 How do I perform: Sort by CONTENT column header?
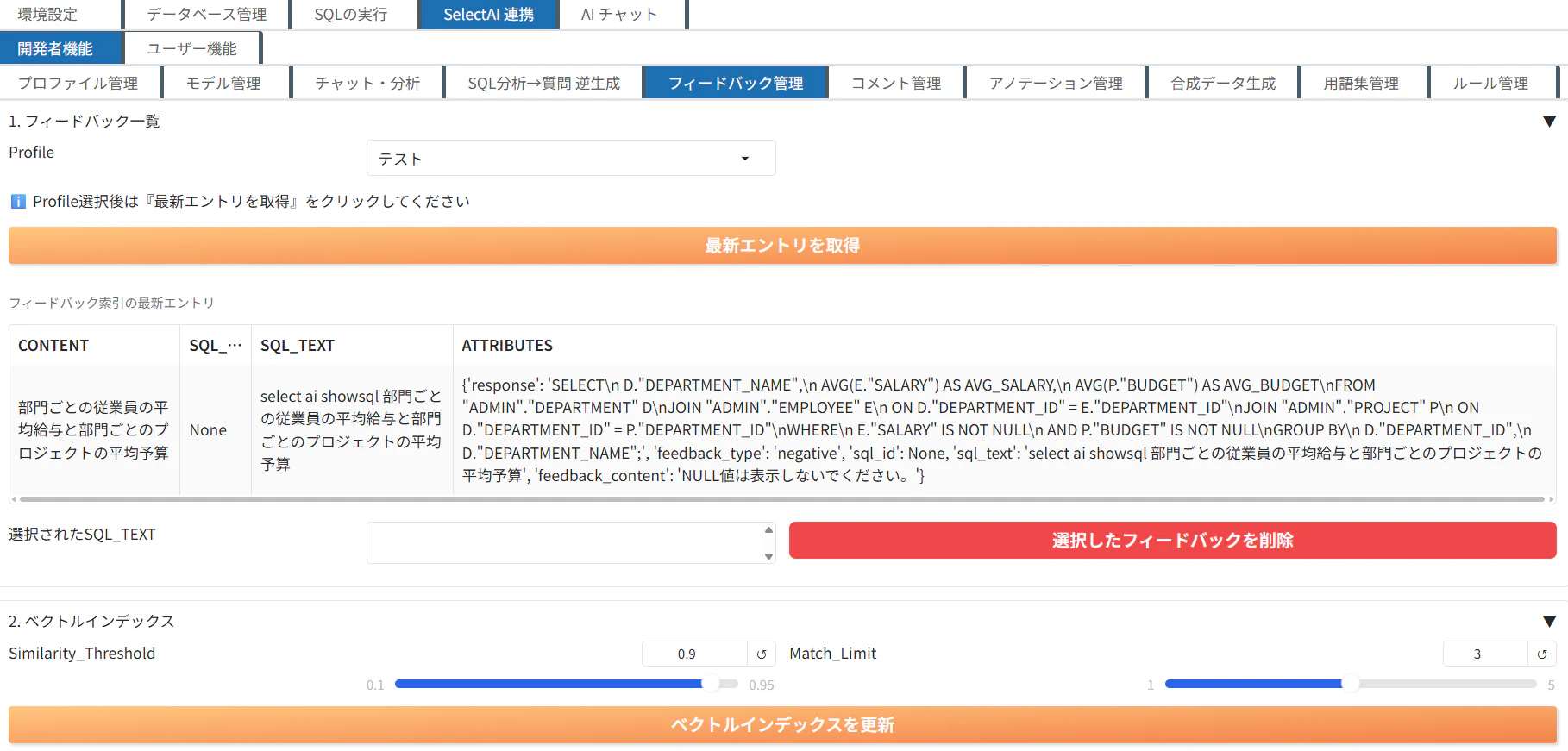point(94,346)
